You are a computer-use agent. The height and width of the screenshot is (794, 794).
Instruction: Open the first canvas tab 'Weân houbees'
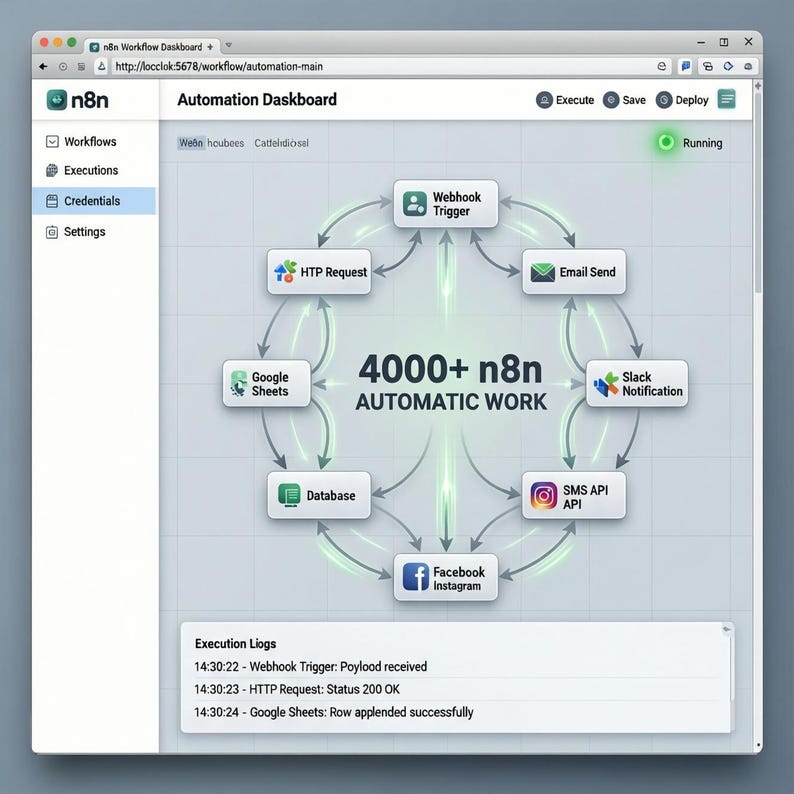(211, 143)
